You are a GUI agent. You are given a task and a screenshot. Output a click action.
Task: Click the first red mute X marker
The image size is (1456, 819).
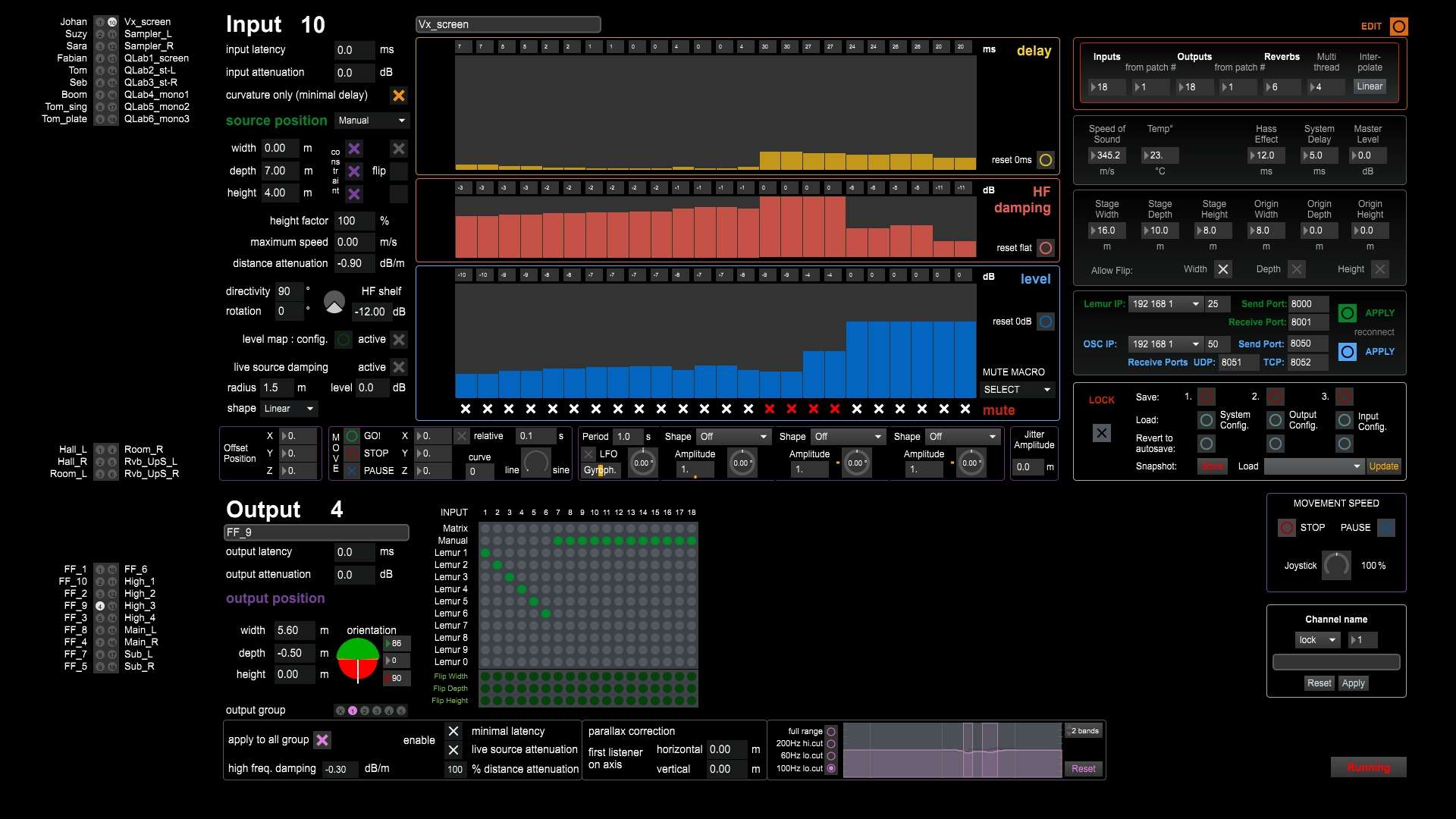770,409
